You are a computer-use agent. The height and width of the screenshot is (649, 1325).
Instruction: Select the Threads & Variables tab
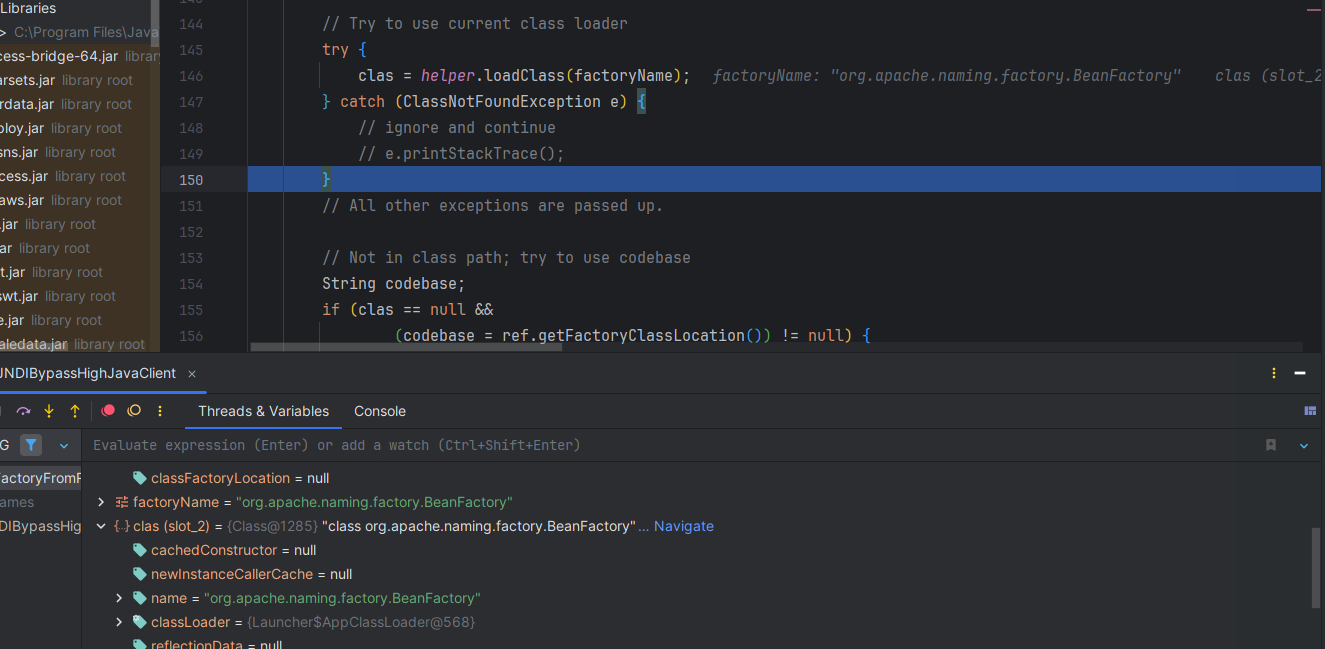(263, 411)
